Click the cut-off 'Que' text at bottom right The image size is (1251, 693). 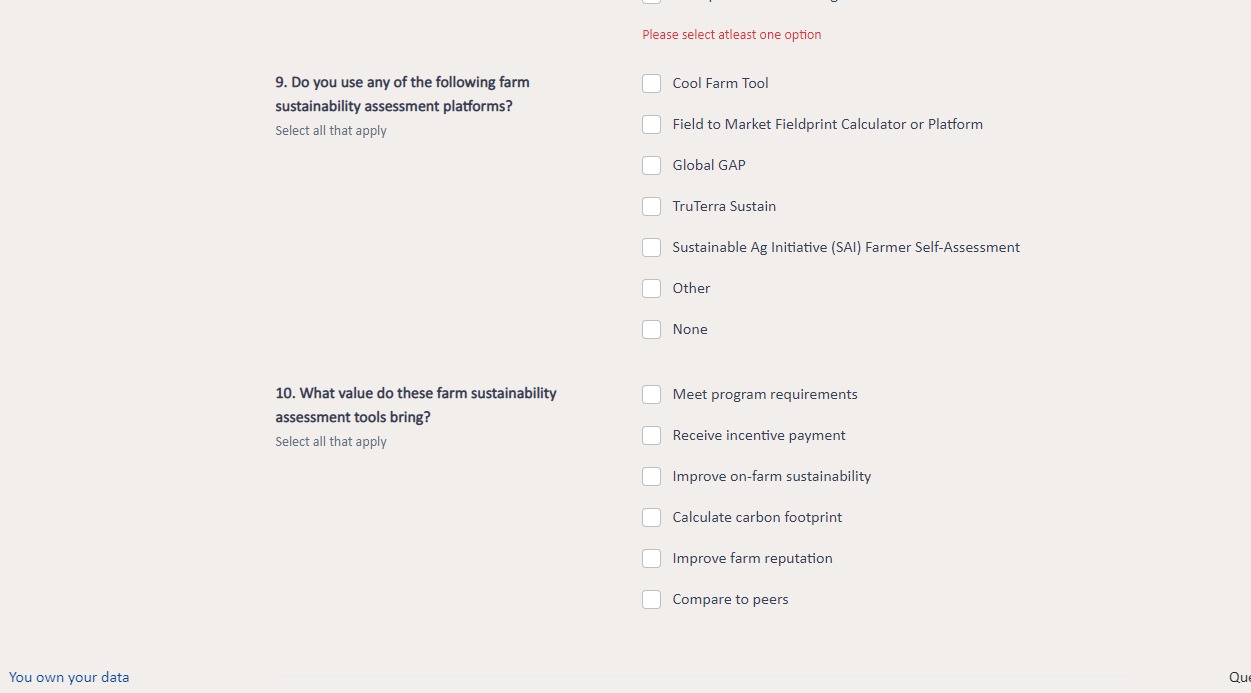pyautogui.click(x=1239, y=677)
